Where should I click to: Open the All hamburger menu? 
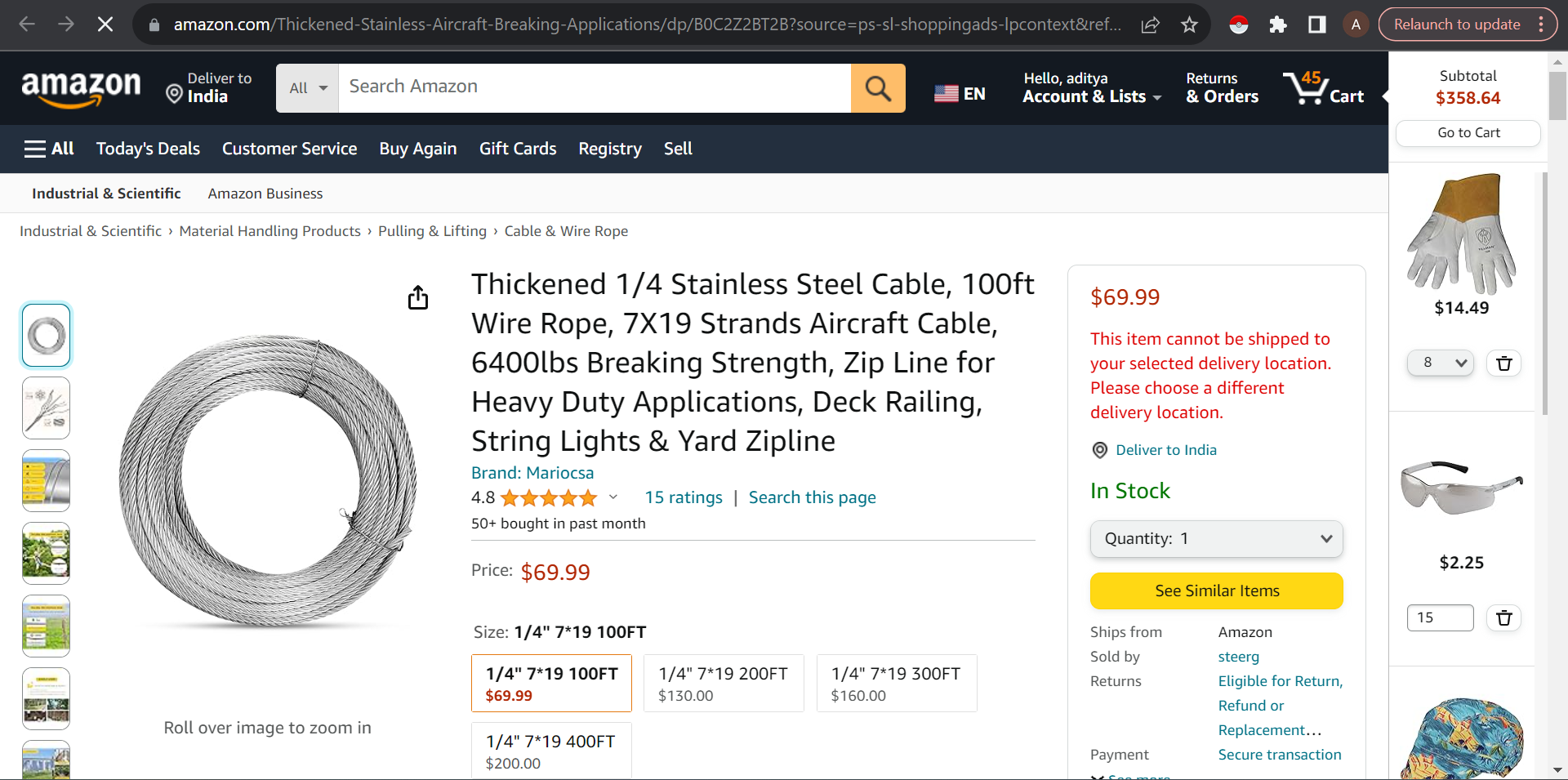(49, 149)
